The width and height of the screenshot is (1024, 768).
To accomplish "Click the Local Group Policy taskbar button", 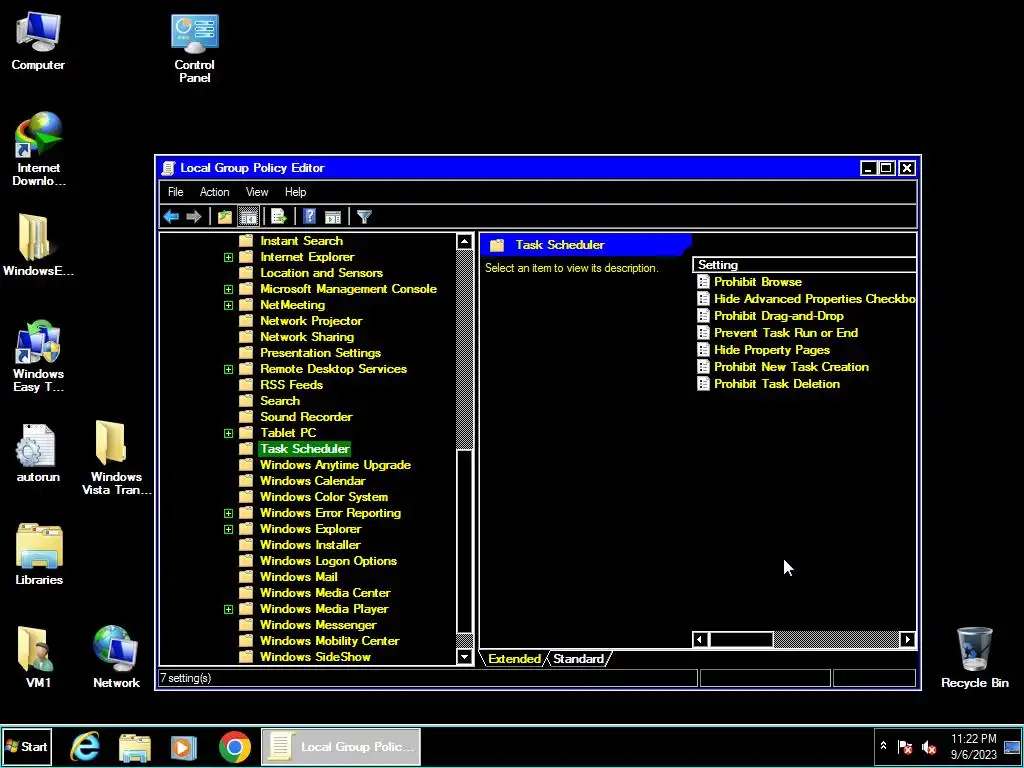I will point(341,746).
